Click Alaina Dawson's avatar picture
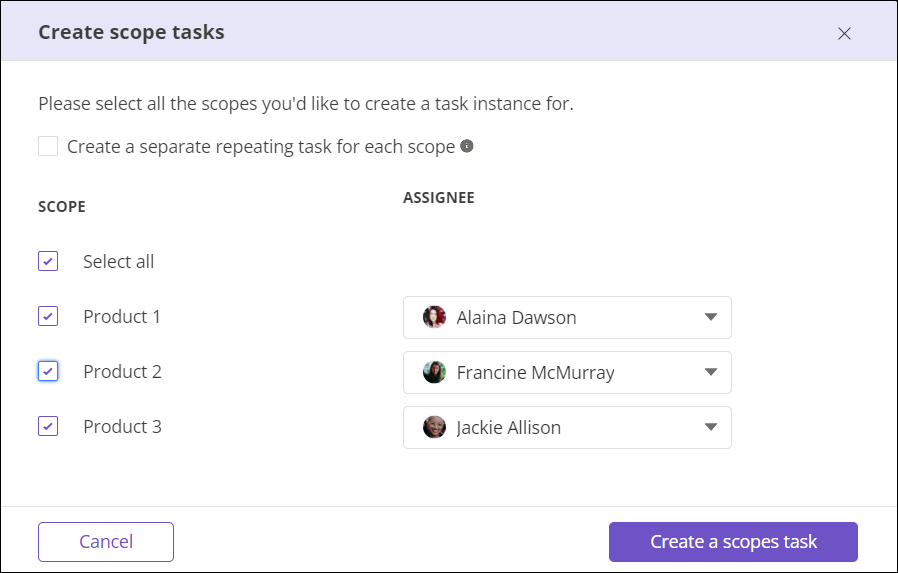The height and width of the screenshot is (573, 898). click(434, 317)
